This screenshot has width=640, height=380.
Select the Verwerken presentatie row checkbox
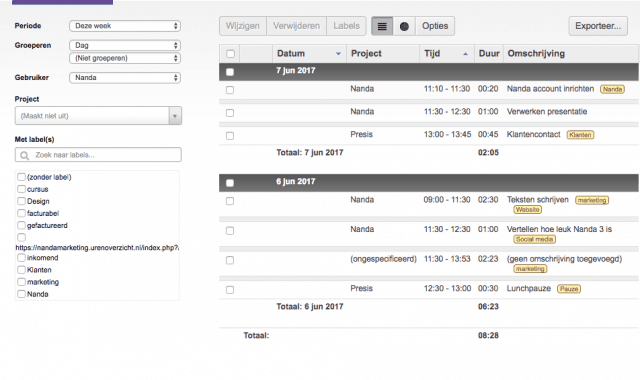(230, 113)
